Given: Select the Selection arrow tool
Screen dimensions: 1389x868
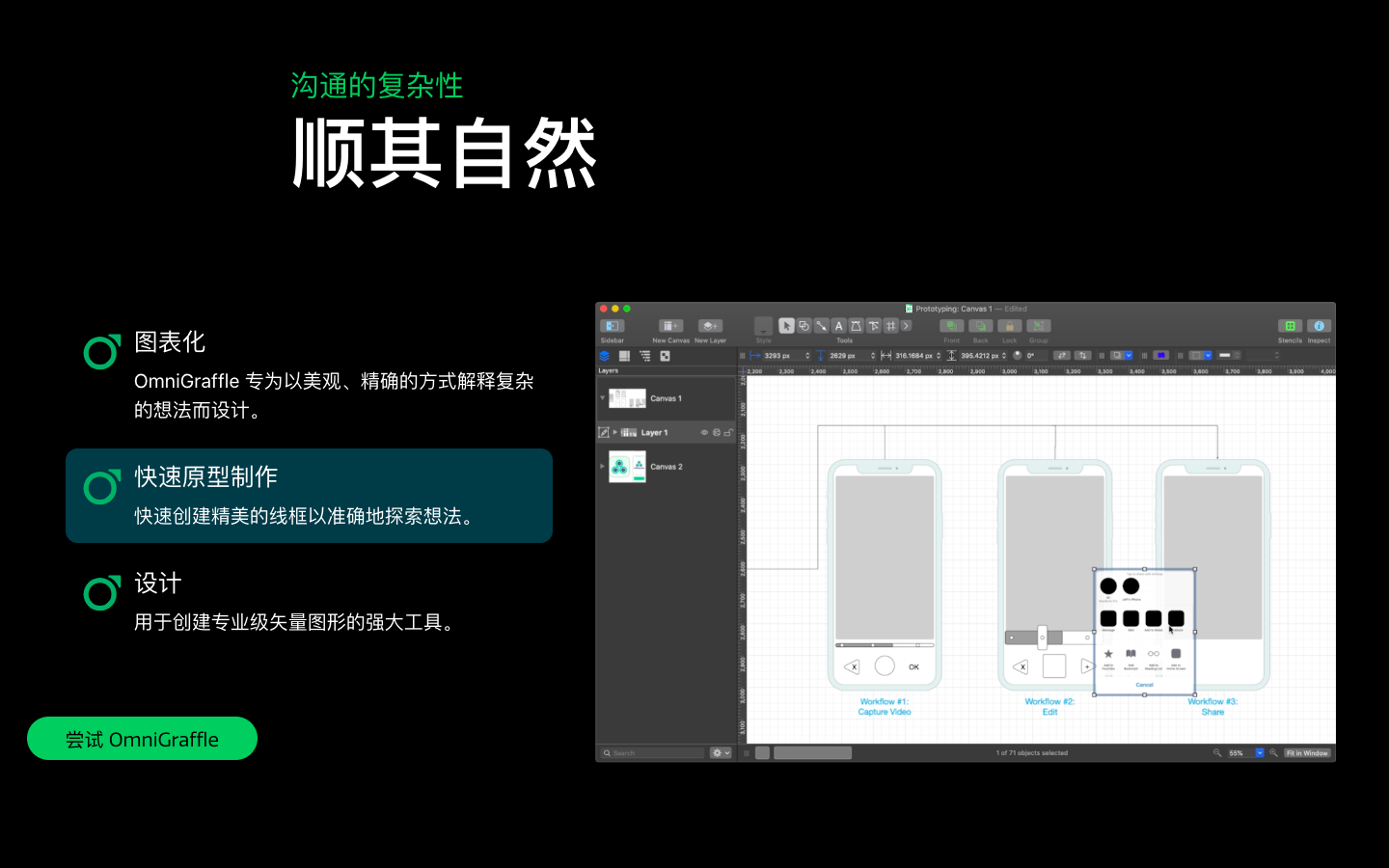Looking at the screenshot, I should 787,325.
